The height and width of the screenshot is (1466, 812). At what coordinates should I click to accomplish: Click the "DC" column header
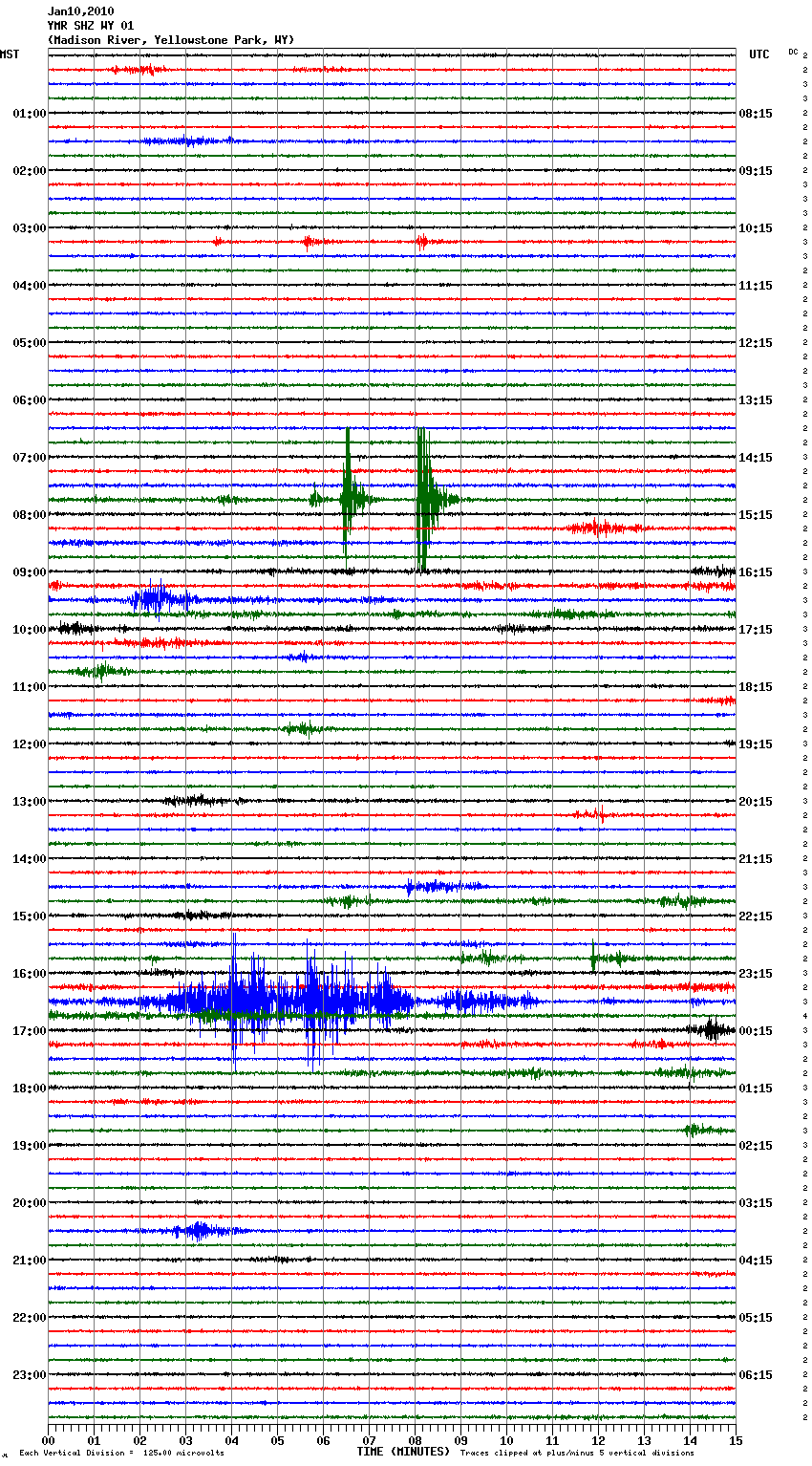[x=793, y=52]
